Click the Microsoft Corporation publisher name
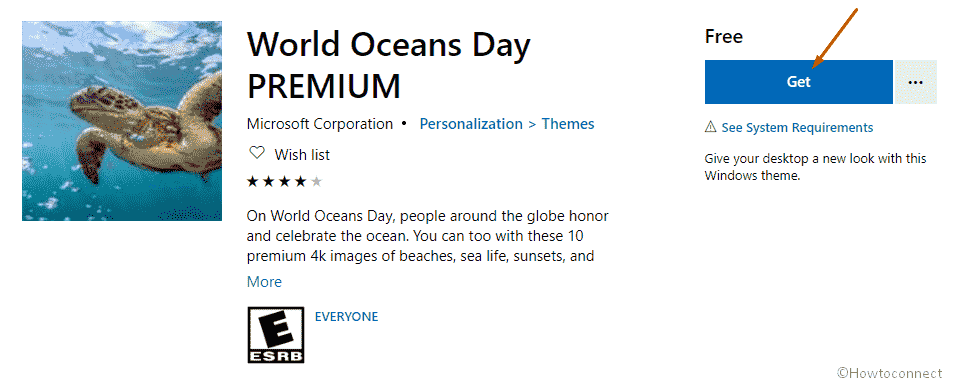Image resolution: width=956 pixels, height=386 pixels. 319,124
